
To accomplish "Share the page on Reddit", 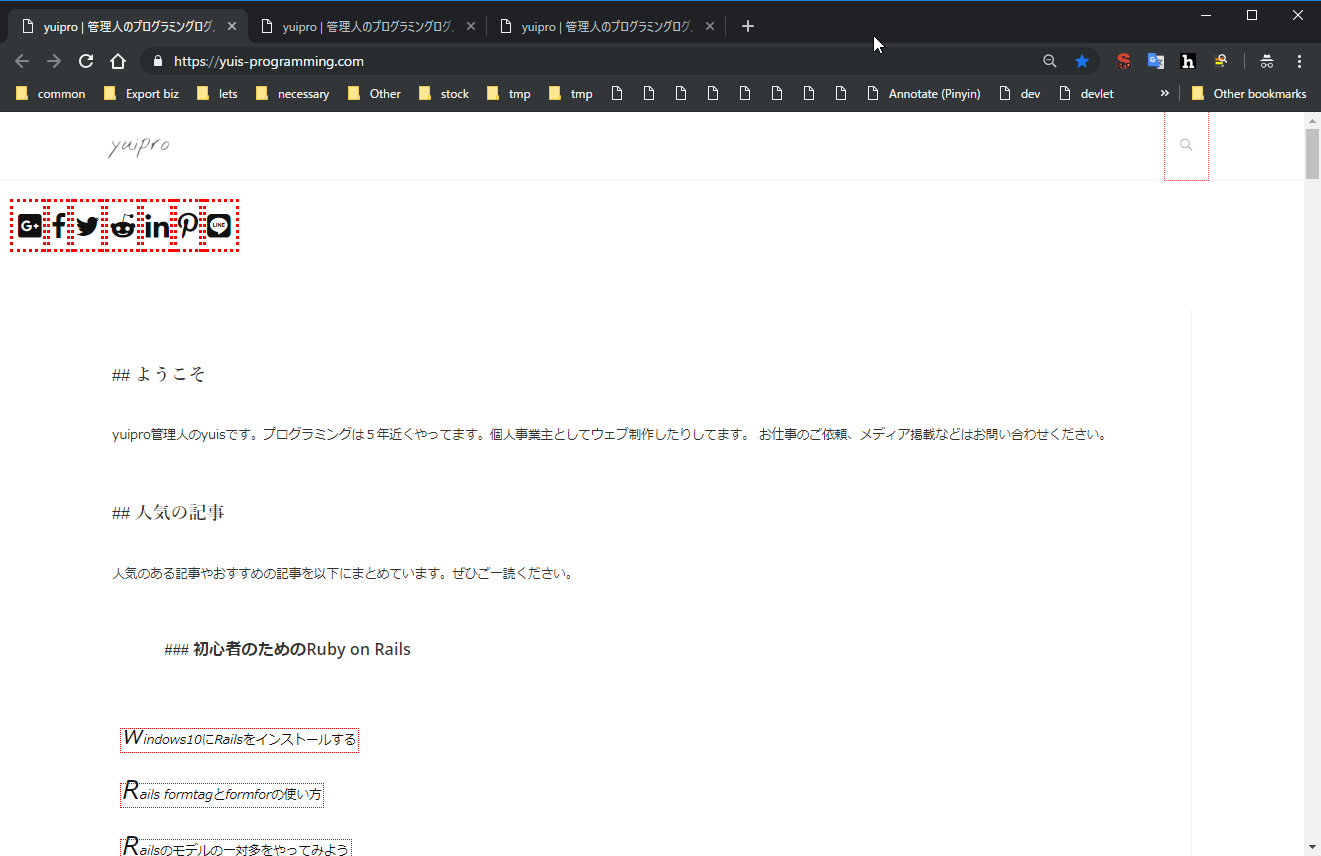I will [123, 226].
